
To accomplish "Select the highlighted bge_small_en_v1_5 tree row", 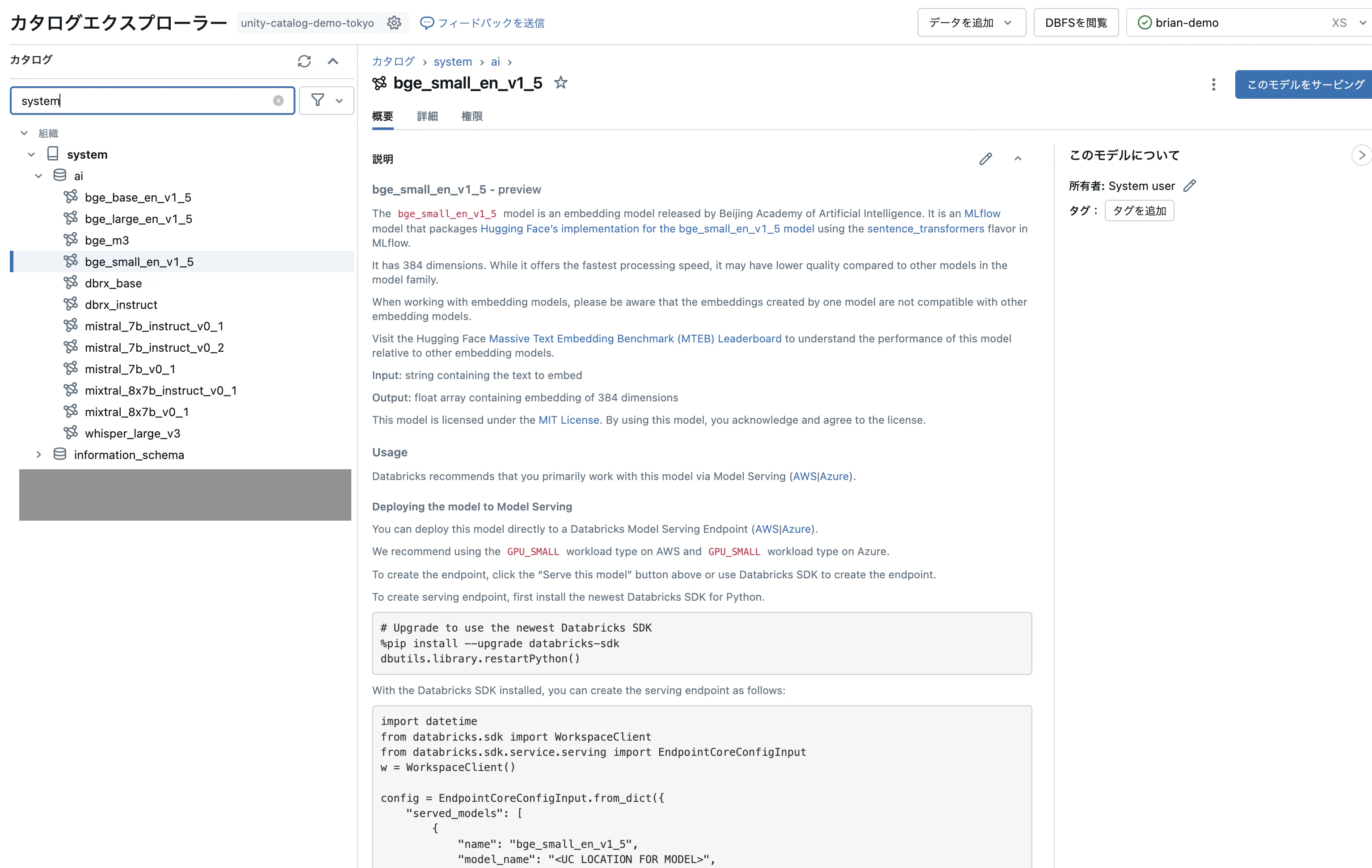I will [x=182, y=261].
